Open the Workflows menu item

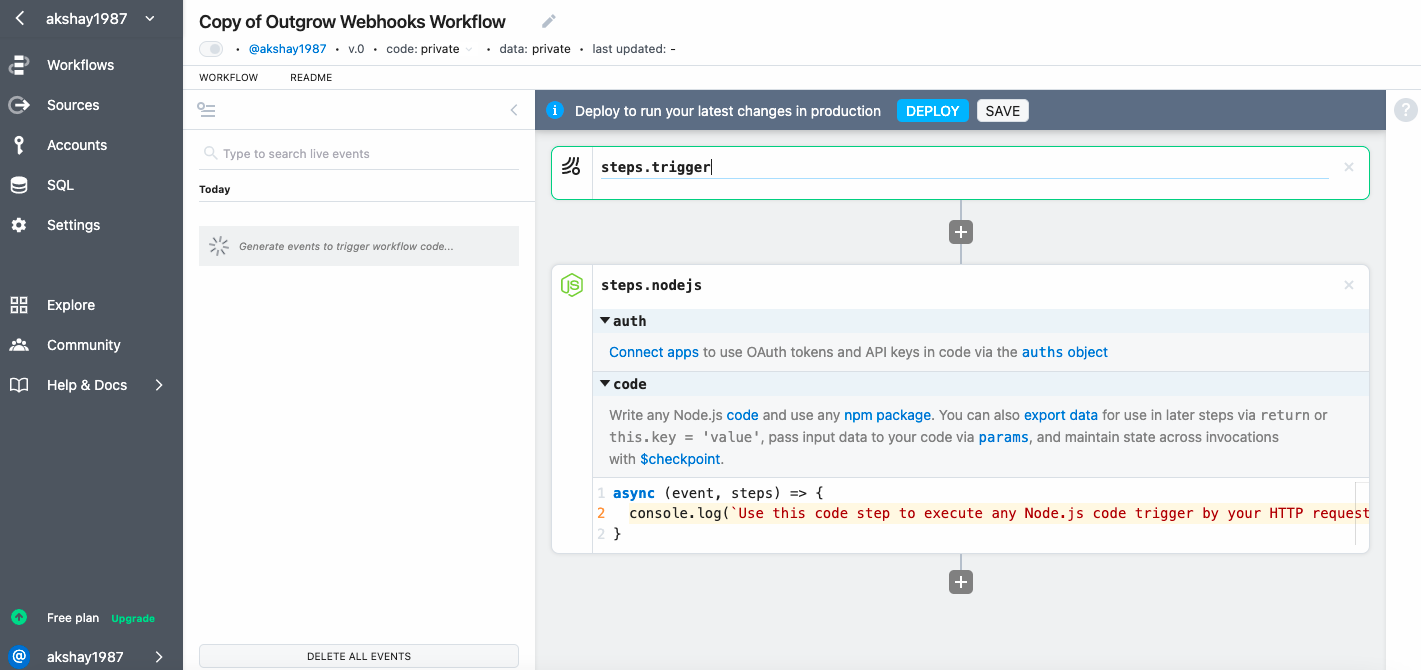pos(80,65)
